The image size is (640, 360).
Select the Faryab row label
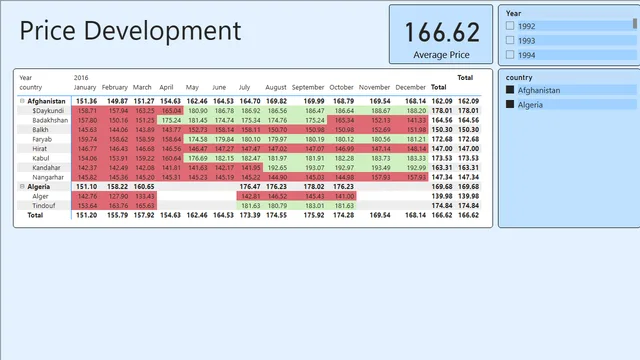(42, 139)
